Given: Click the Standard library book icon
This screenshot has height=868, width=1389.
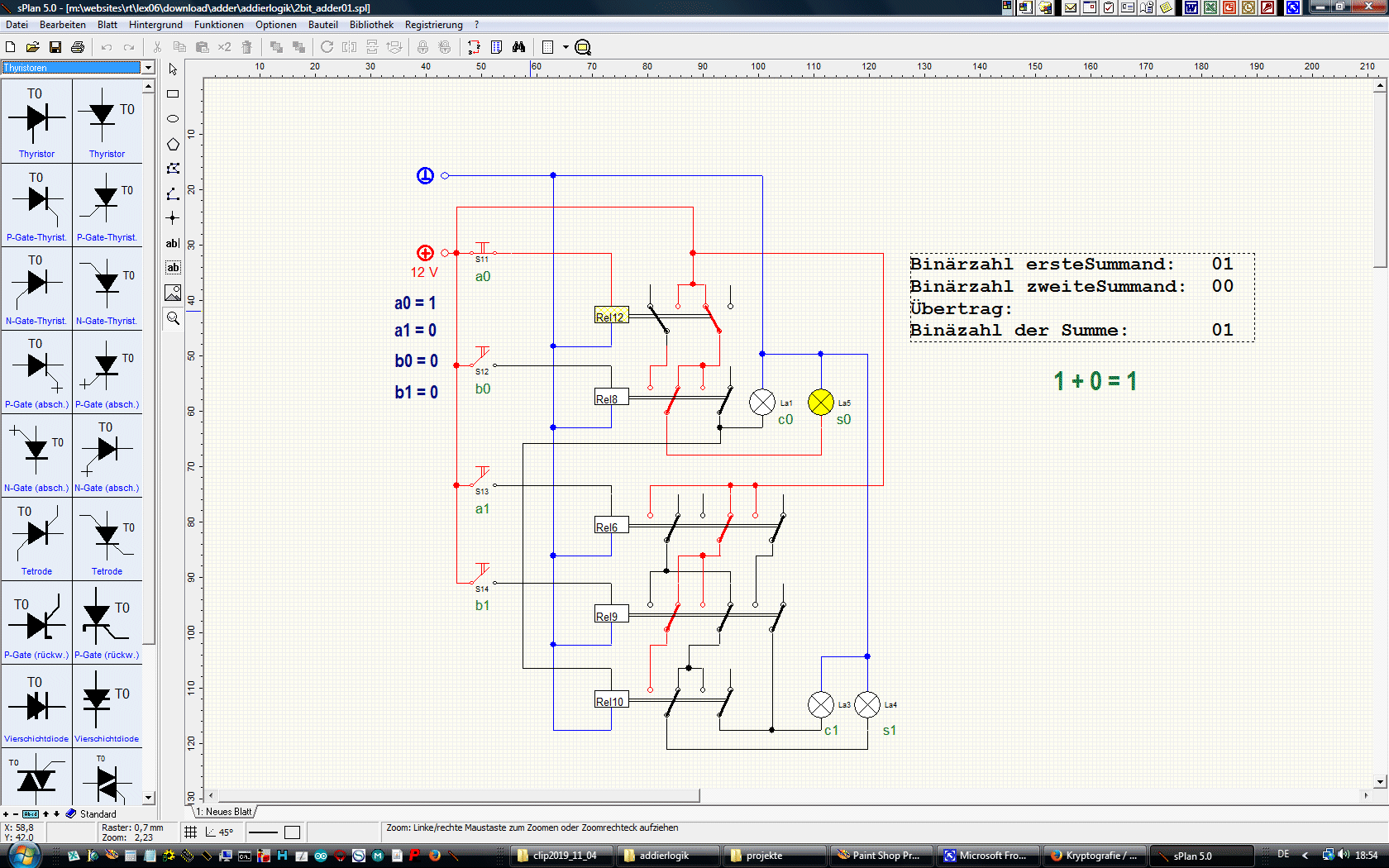Looking at the screenshot, I should click(x=71, y=813).
